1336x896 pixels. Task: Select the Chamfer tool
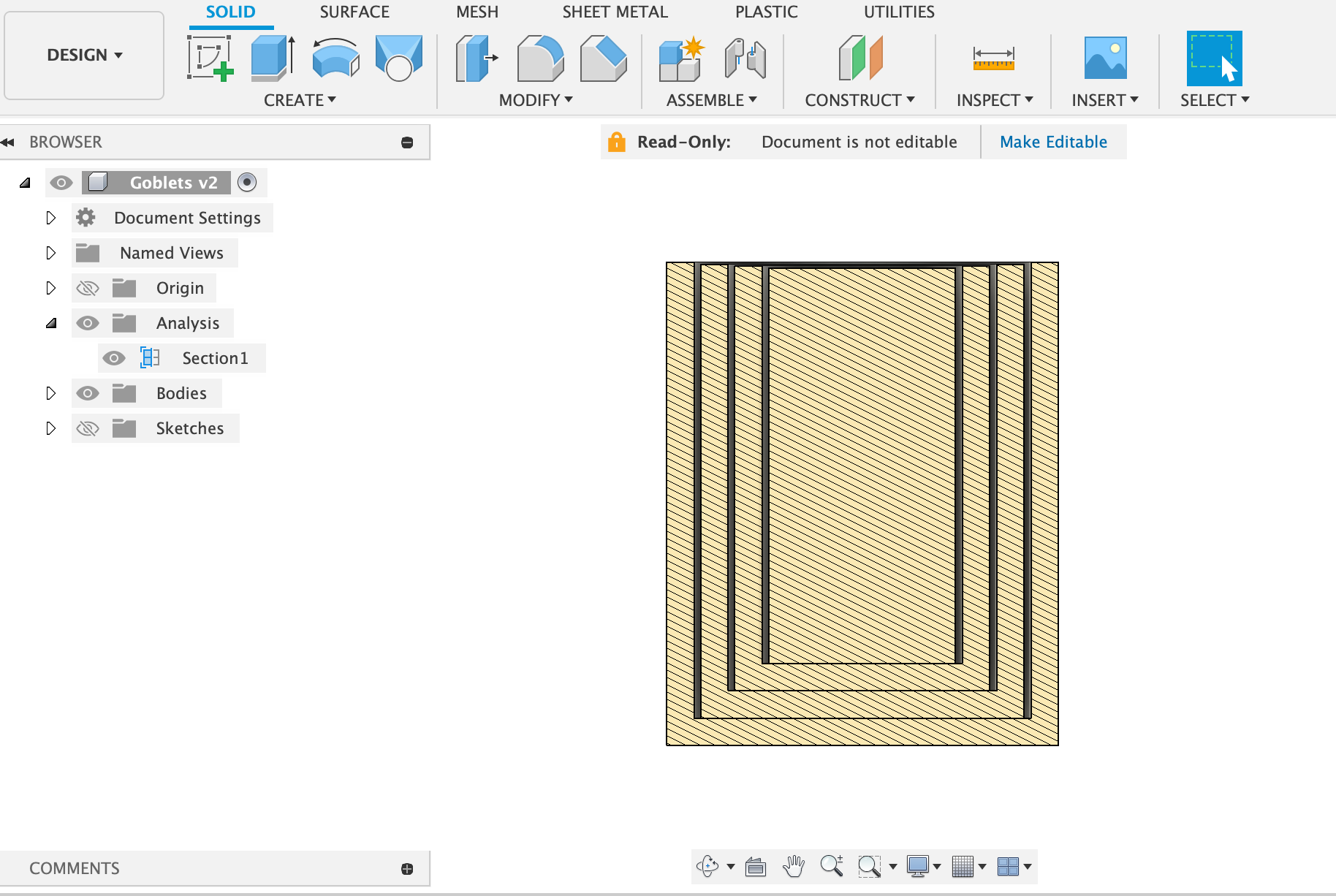(603, 58)
